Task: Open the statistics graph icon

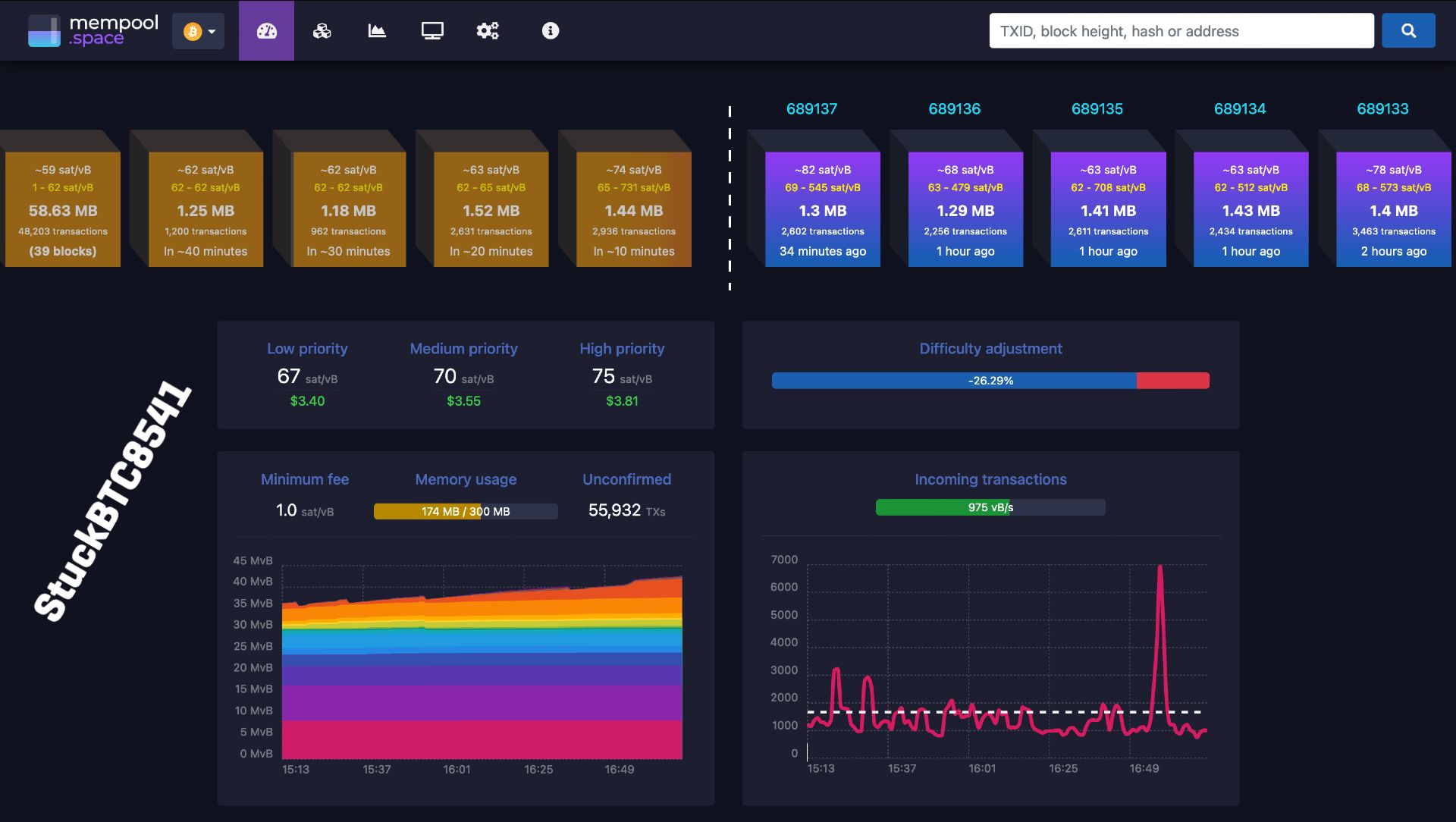Action: pyautogui.click(x=377, y=30)
